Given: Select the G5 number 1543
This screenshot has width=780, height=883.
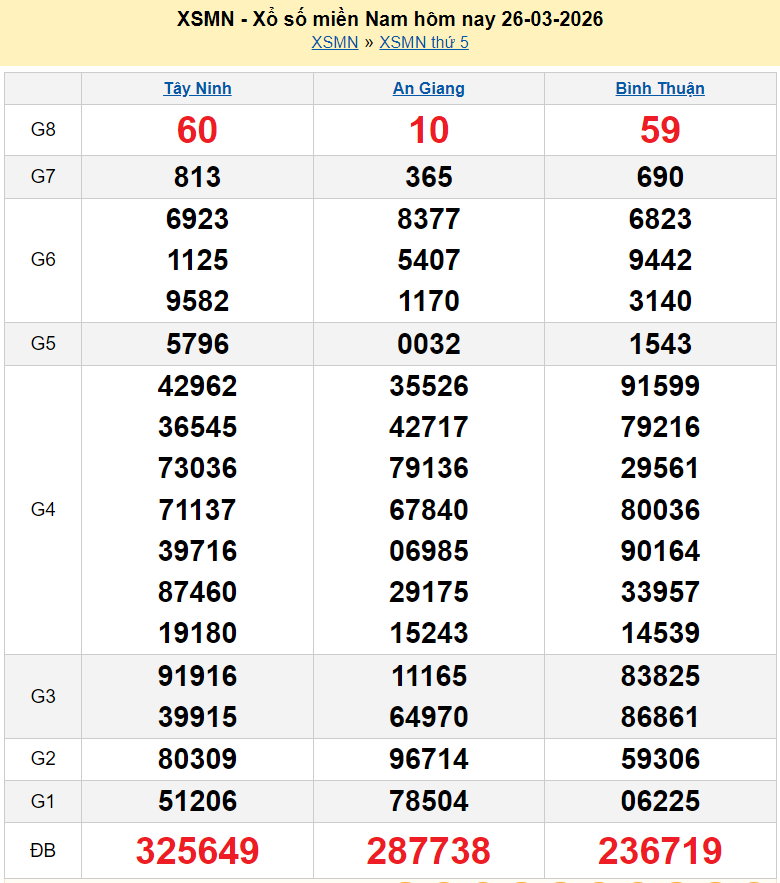Looking at the screenshot, I should [660, 344].
